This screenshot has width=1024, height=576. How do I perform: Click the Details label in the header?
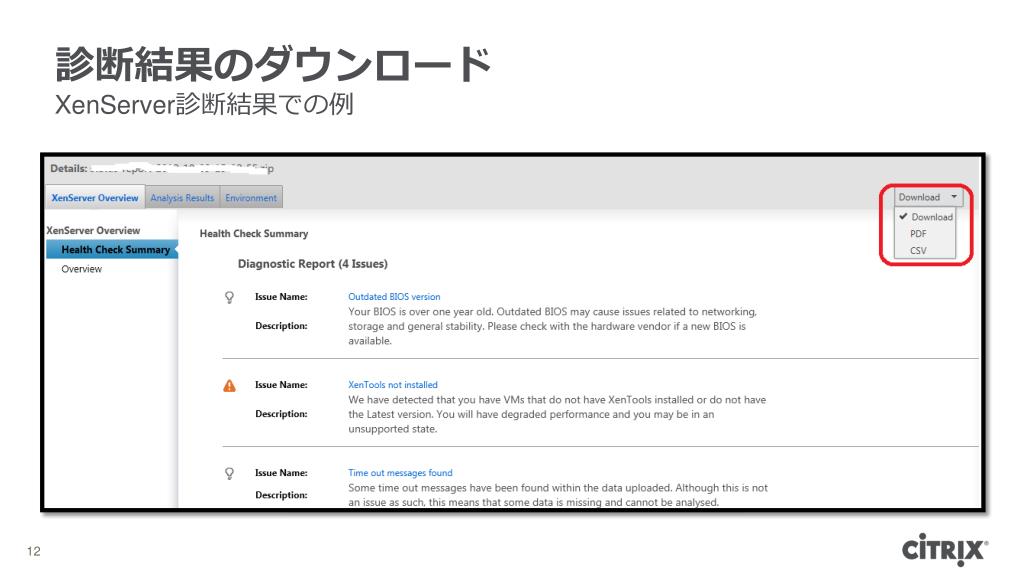[x=69, y=168]
